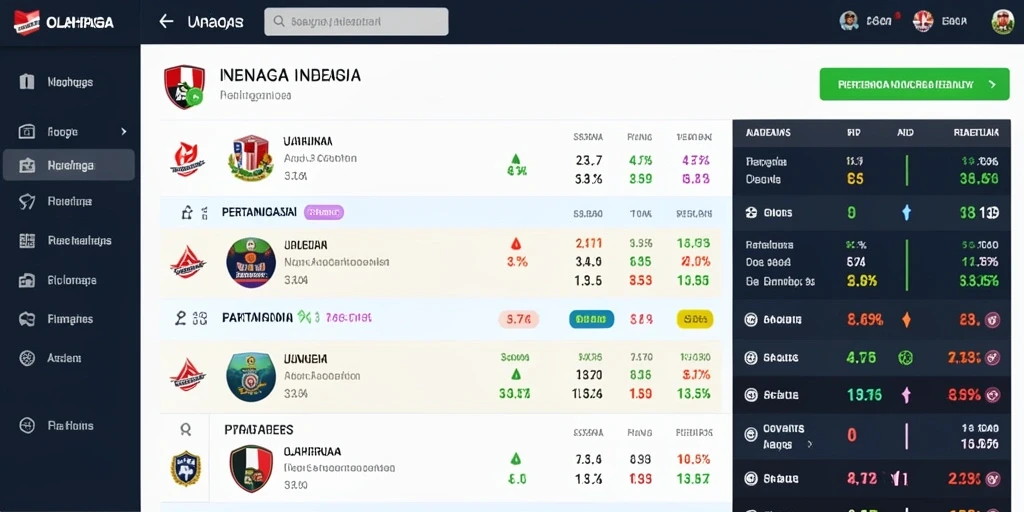Click the green button at top right
Image resolution: width=1024 pixels, height=512 pixels.
point(914,84)
